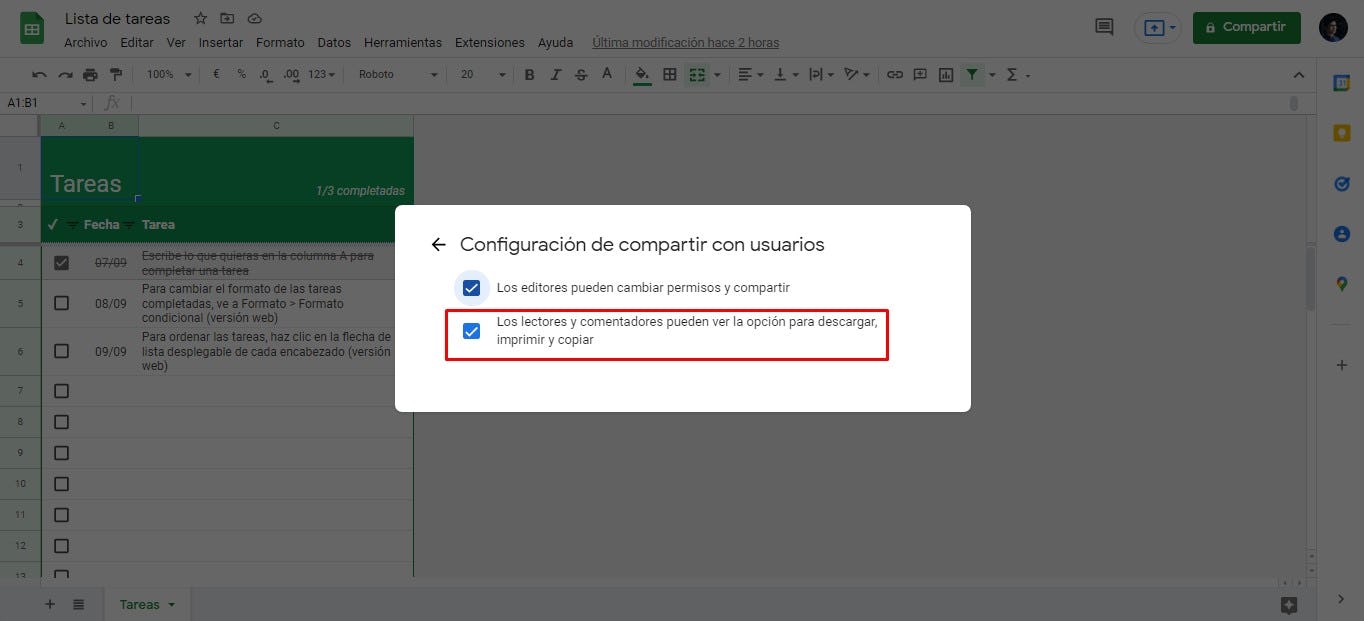Uncheck 'Los editores pueden cambiar permisos y compartir'
The image size is (1364, 621).
[471, 287]
